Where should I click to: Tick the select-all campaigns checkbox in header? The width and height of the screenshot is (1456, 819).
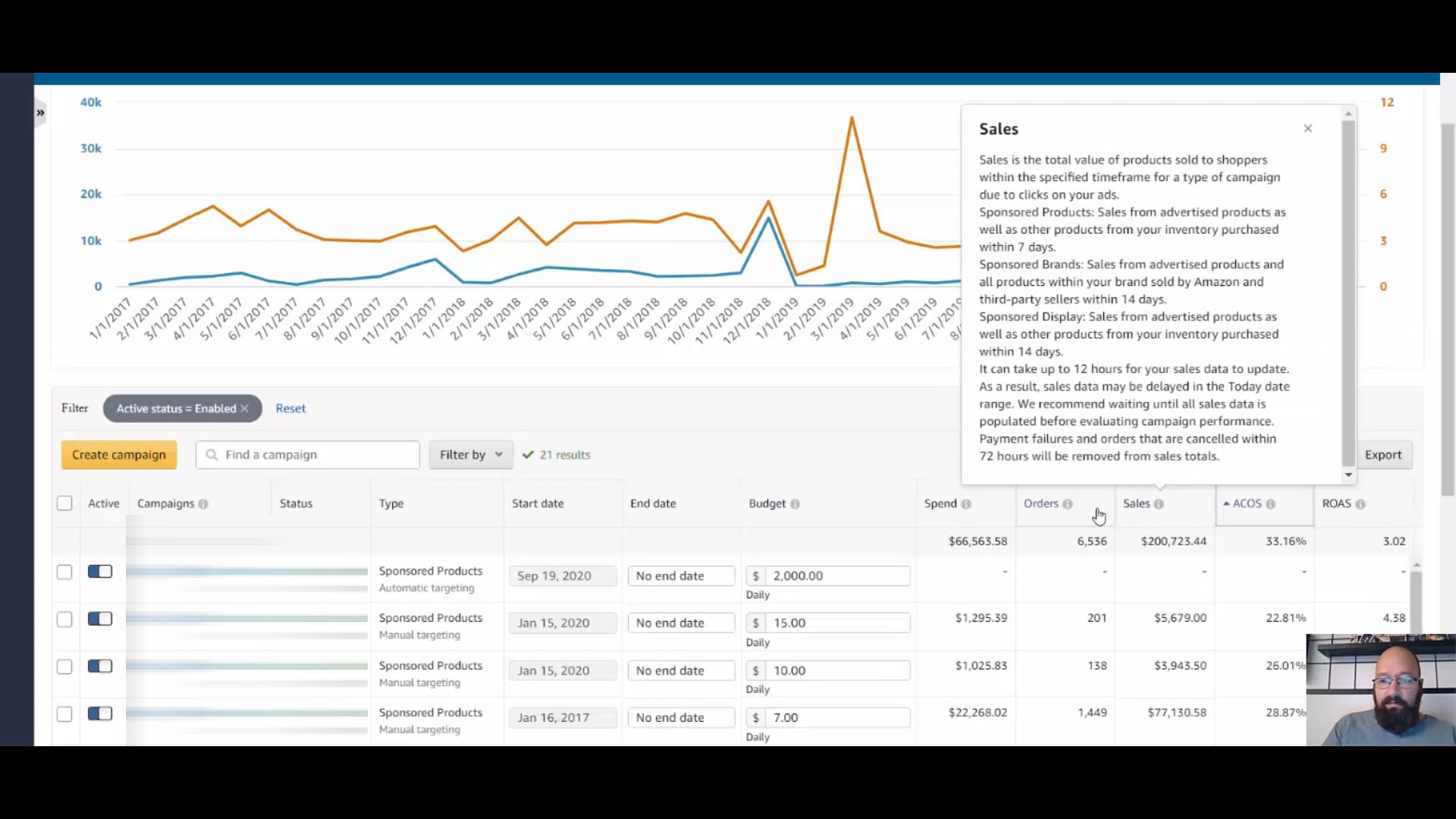coord(64,504)
